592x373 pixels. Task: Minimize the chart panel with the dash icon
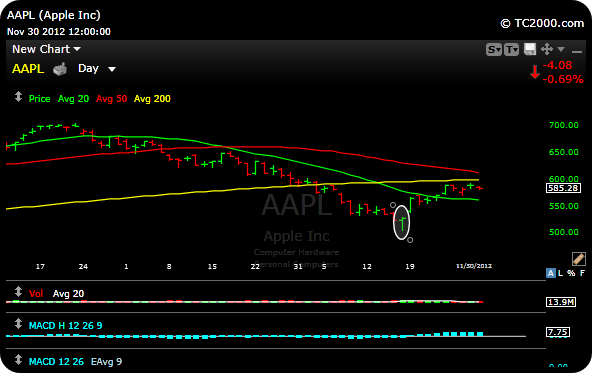[577, 51]
